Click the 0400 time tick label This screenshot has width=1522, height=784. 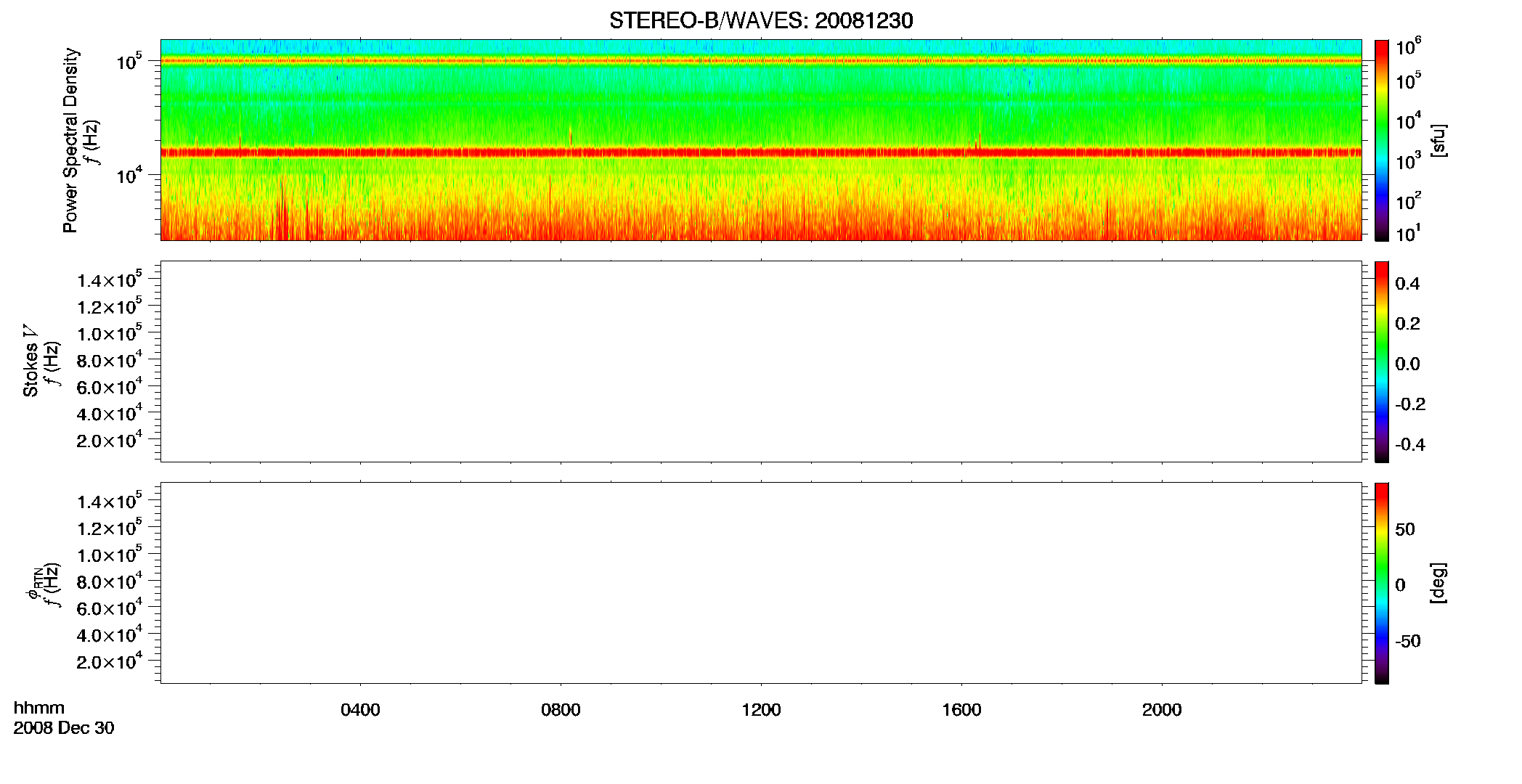(x=360, y=710)
